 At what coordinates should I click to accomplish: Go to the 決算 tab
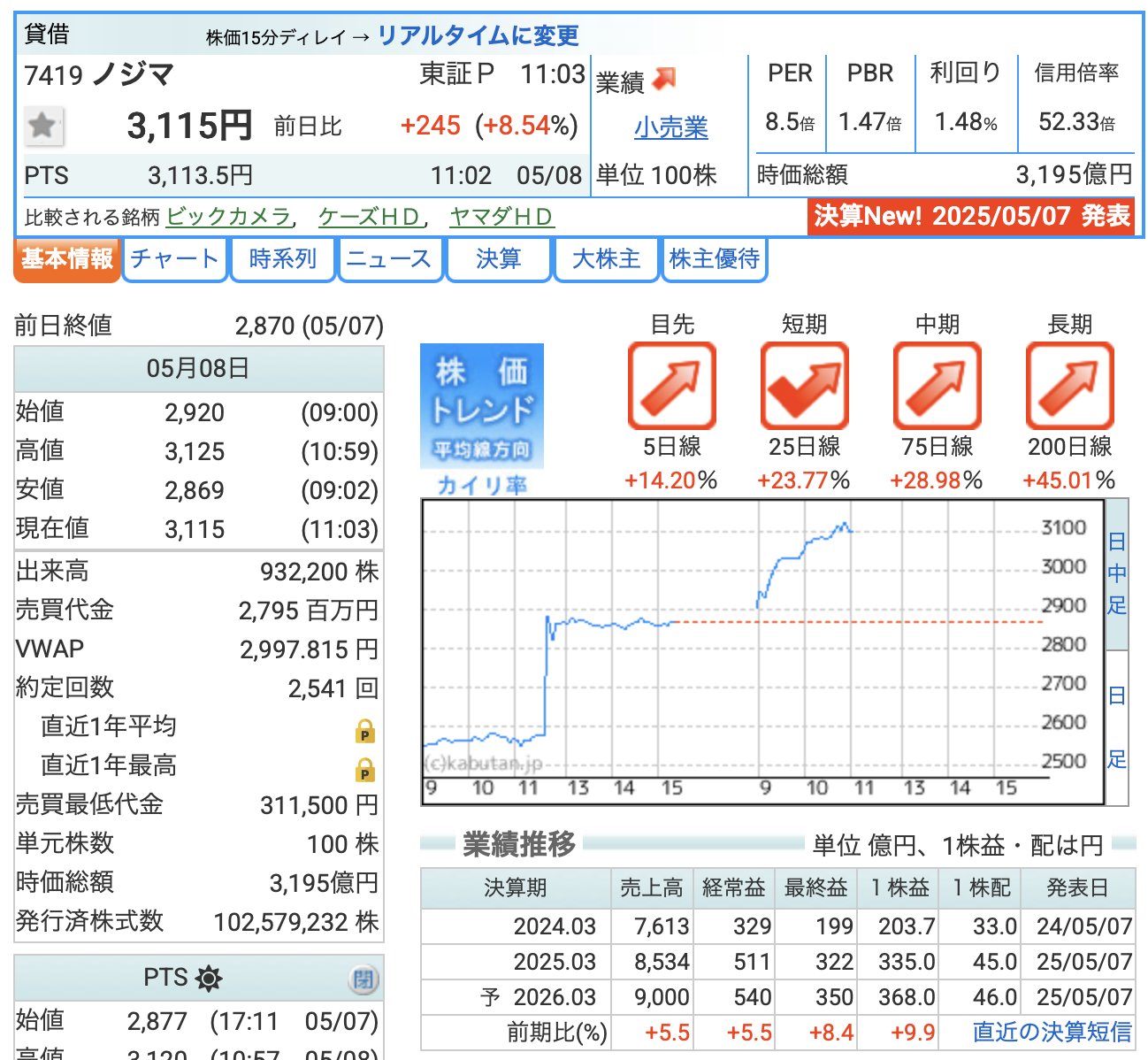click(x=499, y=259)
